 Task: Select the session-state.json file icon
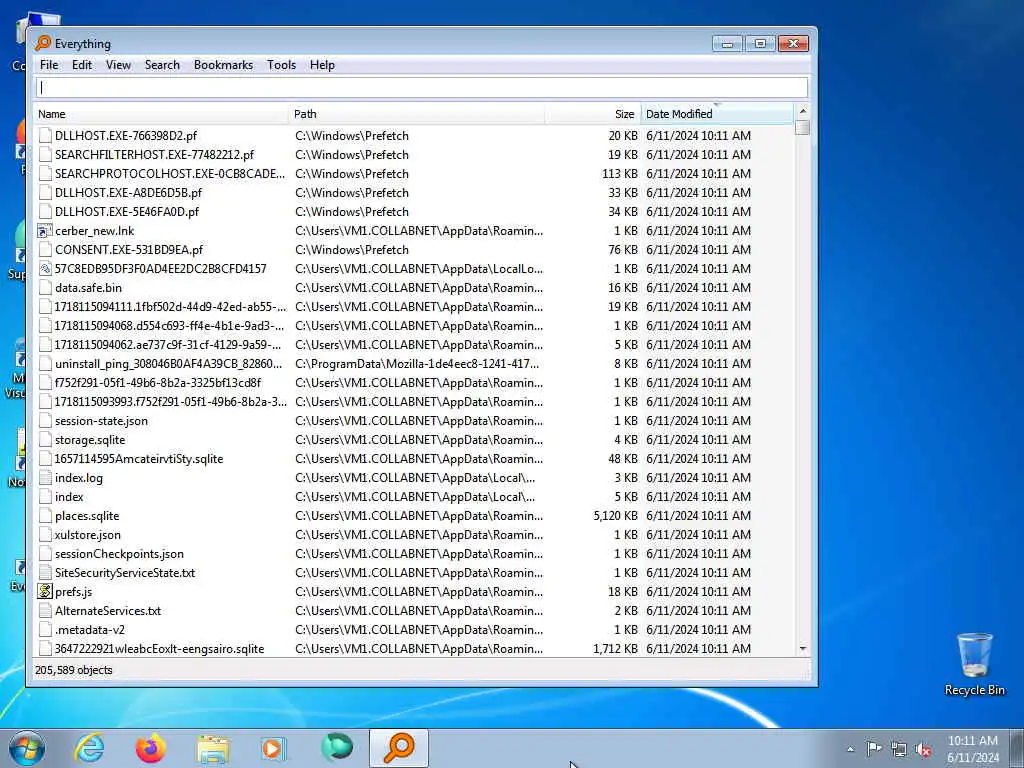[x=44, y=421]
